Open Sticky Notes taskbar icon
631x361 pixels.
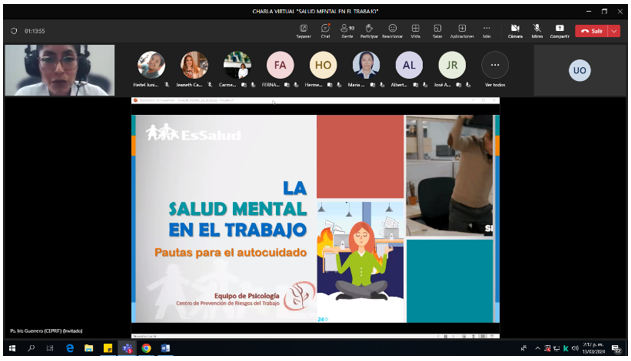pos(108,348)
